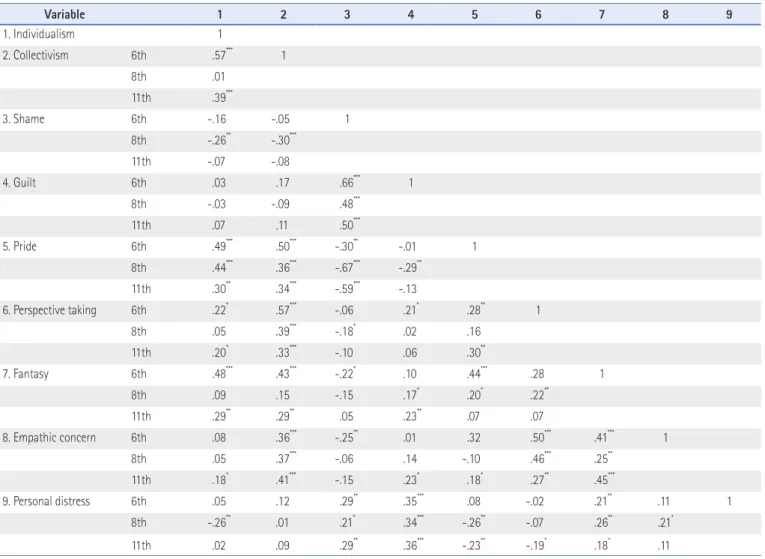Click column header '5'

click(x=474, y=15)
